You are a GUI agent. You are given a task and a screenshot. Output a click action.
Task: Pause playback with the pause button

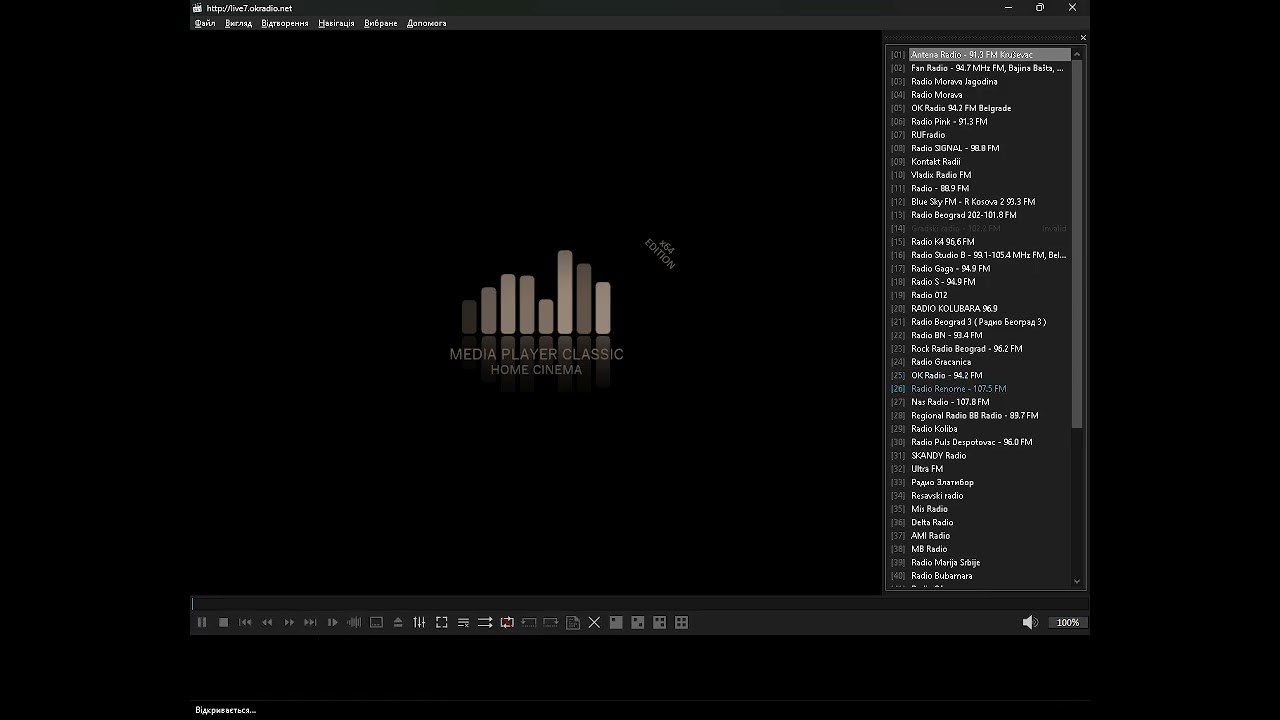click(202, 622)
